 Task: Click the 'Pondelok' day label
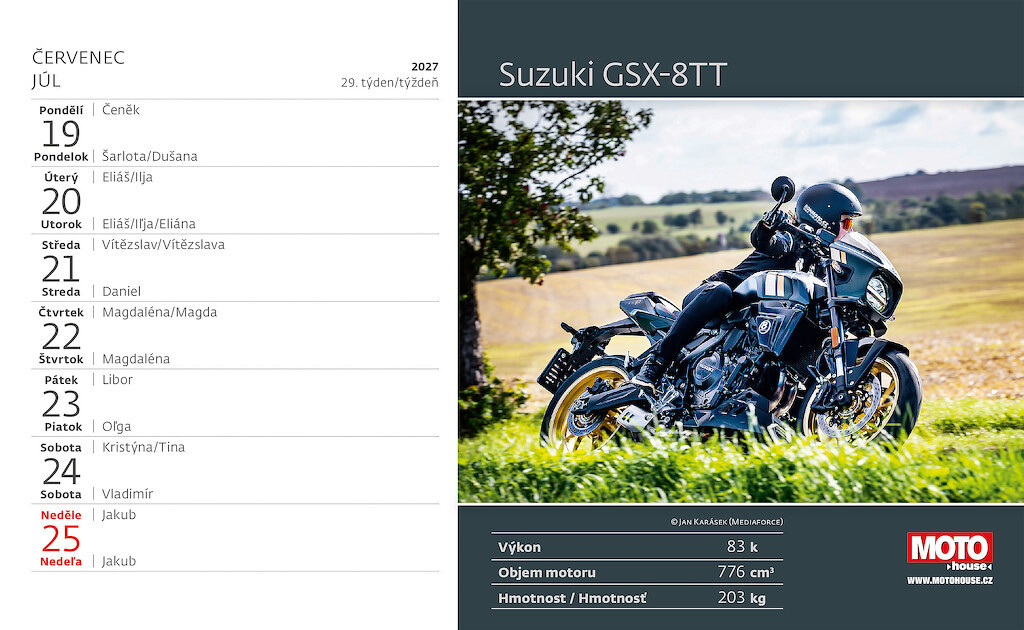(x=61, y=157)
